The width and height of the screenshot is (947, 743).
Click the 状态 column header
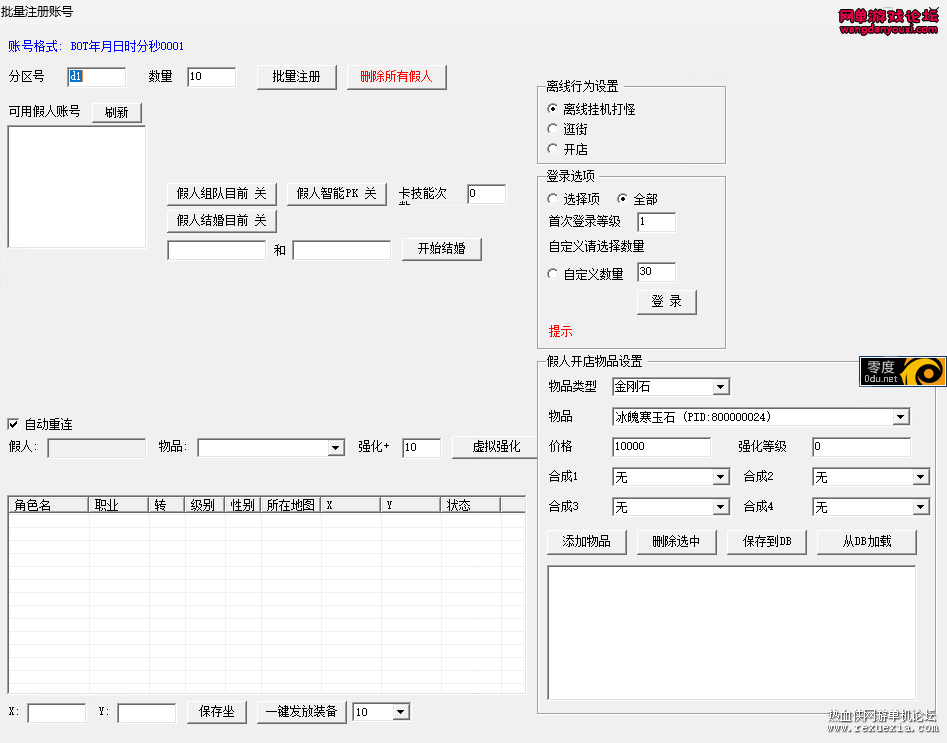470,505
